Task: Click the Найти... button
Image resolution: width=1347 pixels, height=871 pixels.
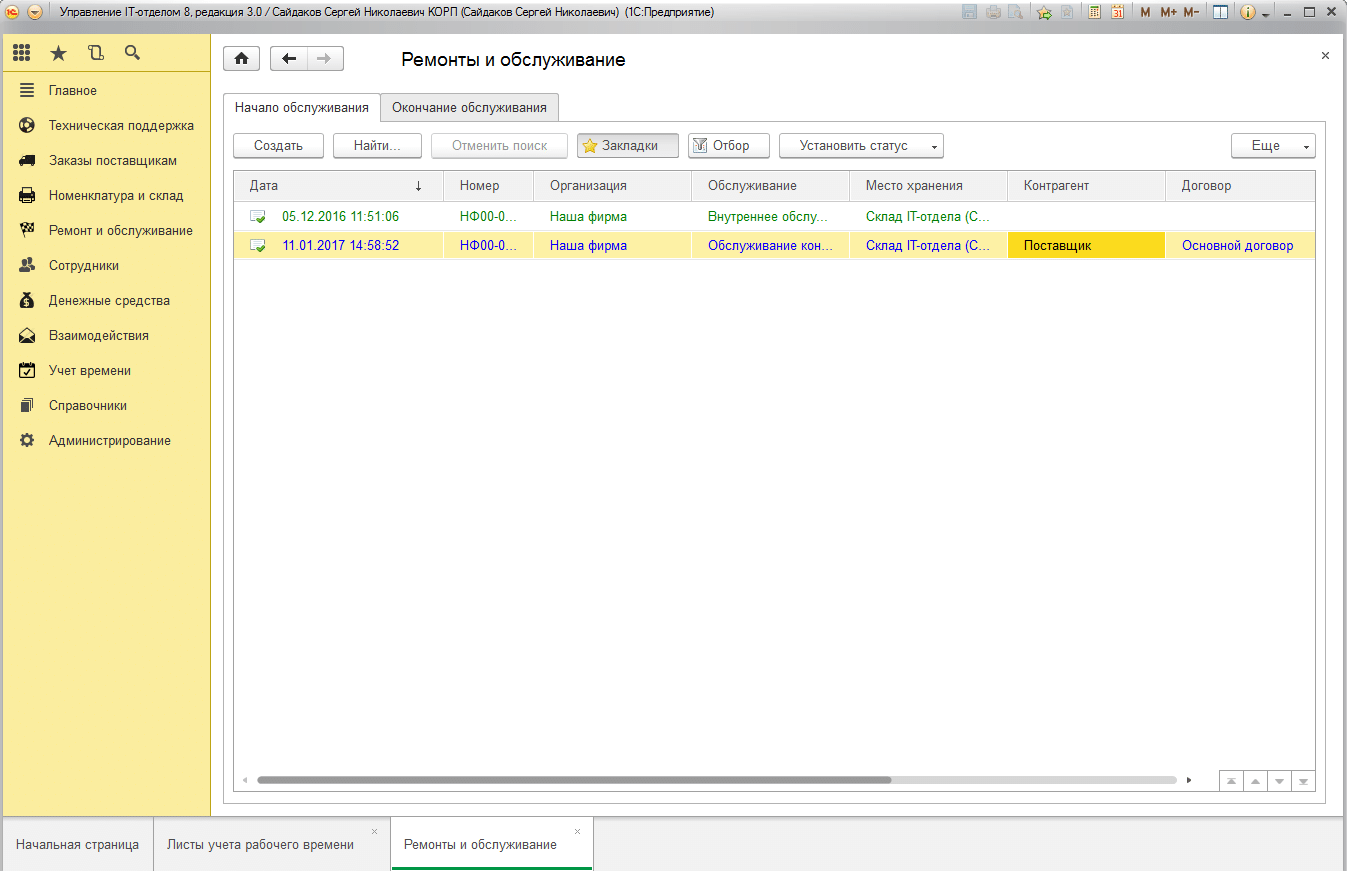Action: click(377, 146)
